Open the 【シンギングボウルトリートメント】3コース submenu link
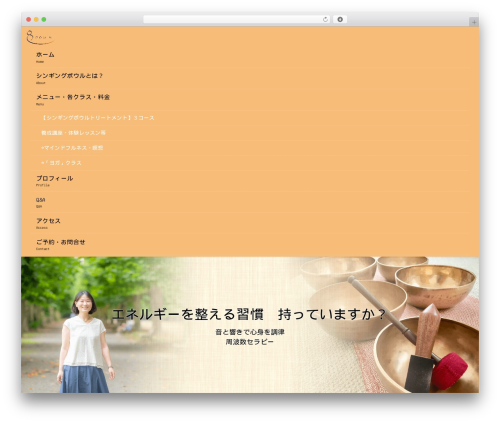Screen dimensions: 500x423 (x=98, y=118)
